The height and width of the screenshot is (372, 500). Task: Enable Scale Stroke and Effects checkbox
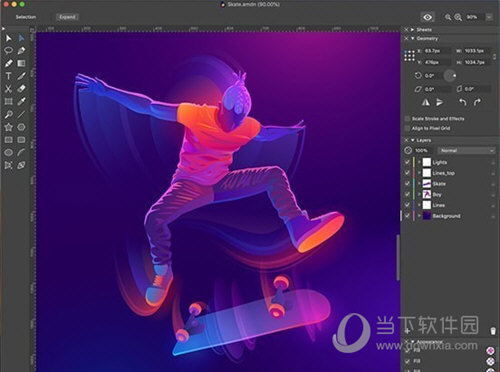click(407, 119)
